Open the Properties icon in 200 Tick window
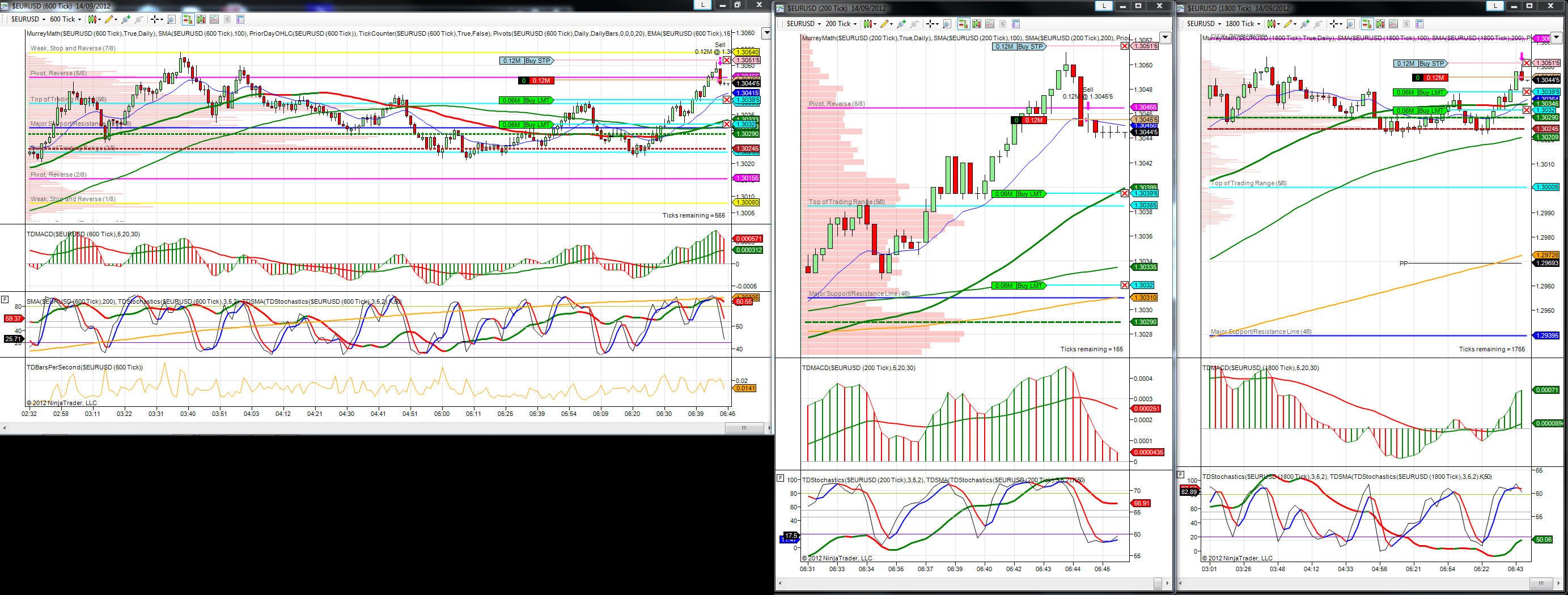This screenshot has width=1568, height=595. coord(1016,24)
